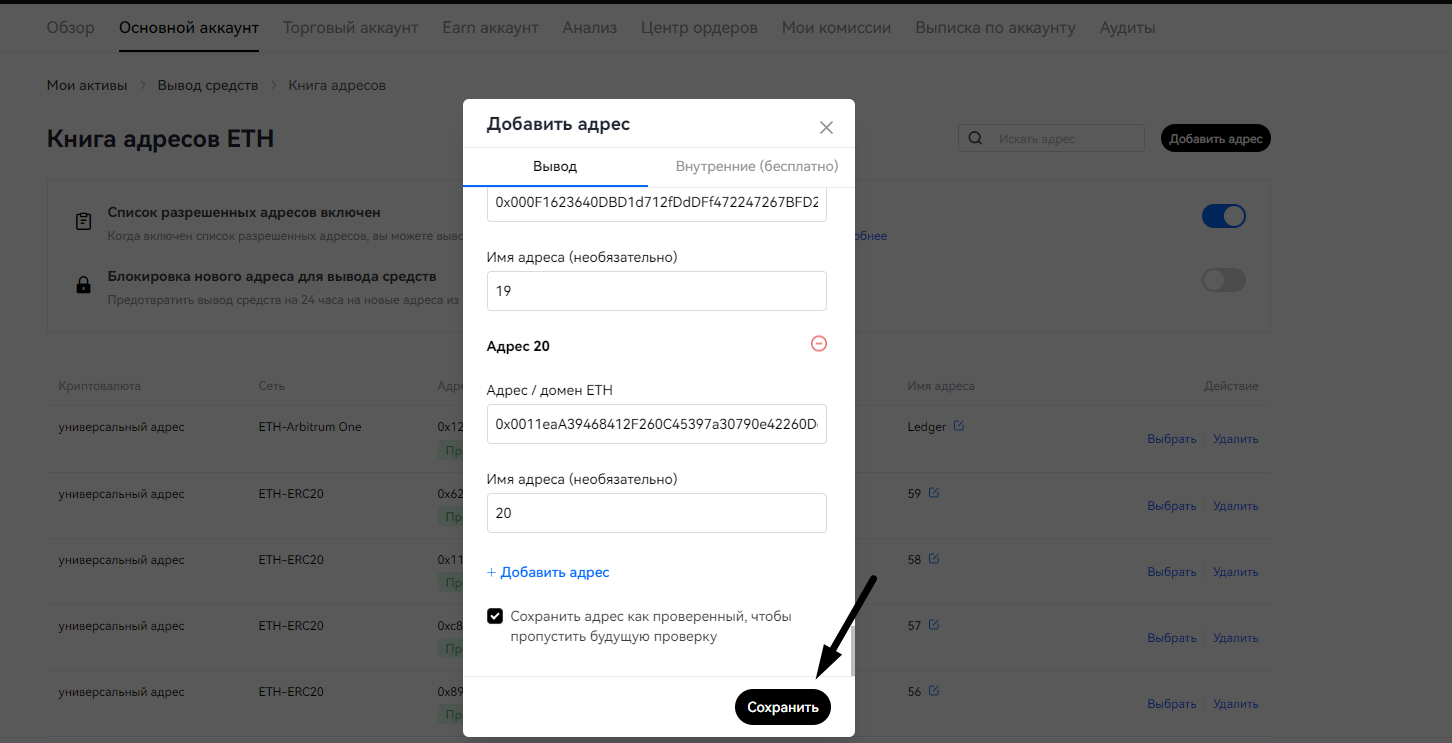The image size is (1452, 743).
Task: Go to the Анализ tab
Action: coord(590,27)
